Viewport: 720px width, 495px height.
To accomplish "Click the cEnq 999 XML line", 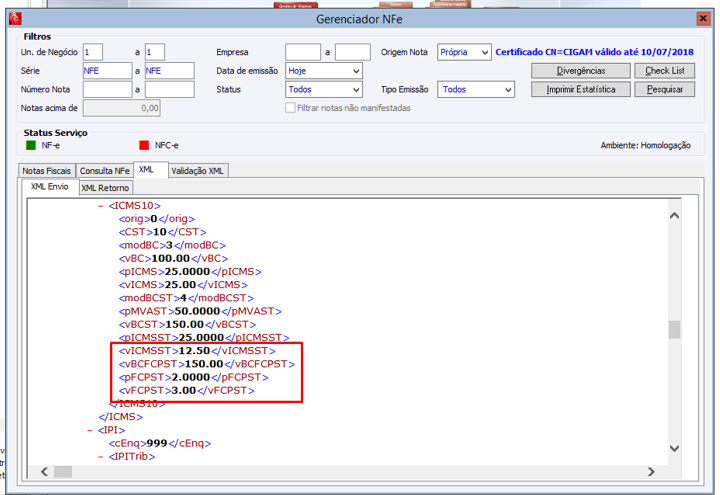I will (160, 444).
